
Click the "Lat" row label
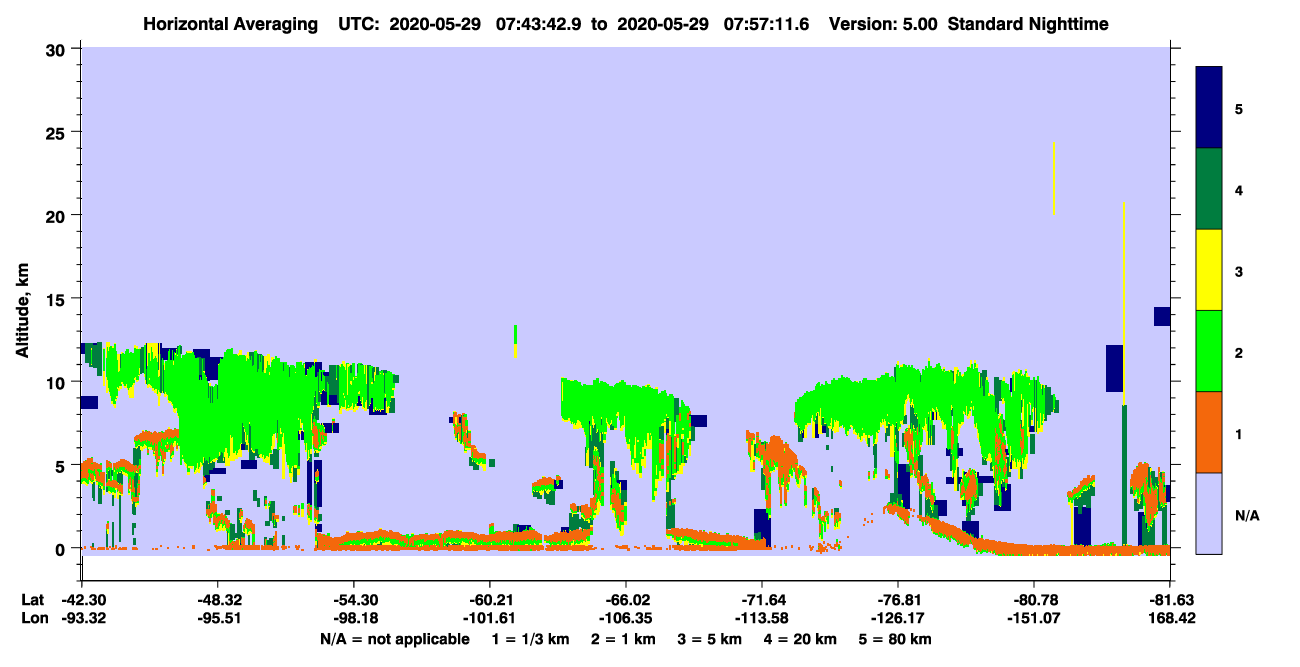[x=31, y=600]
